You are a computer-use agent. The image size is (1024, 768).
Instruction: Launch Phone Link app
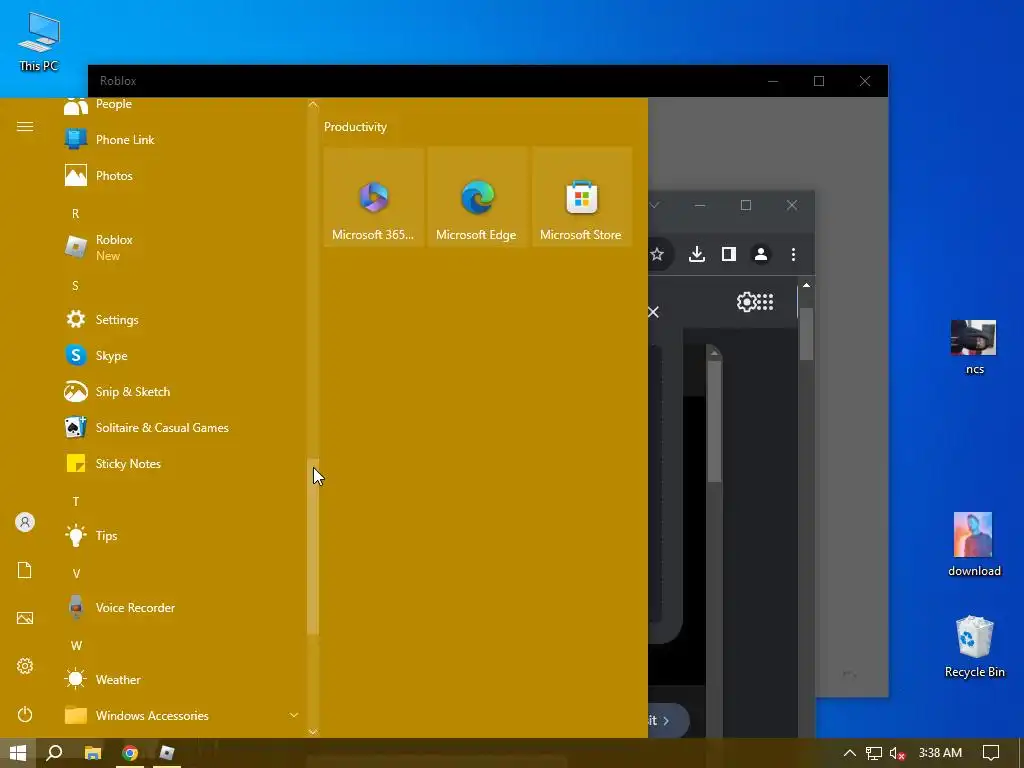point(184,140)
